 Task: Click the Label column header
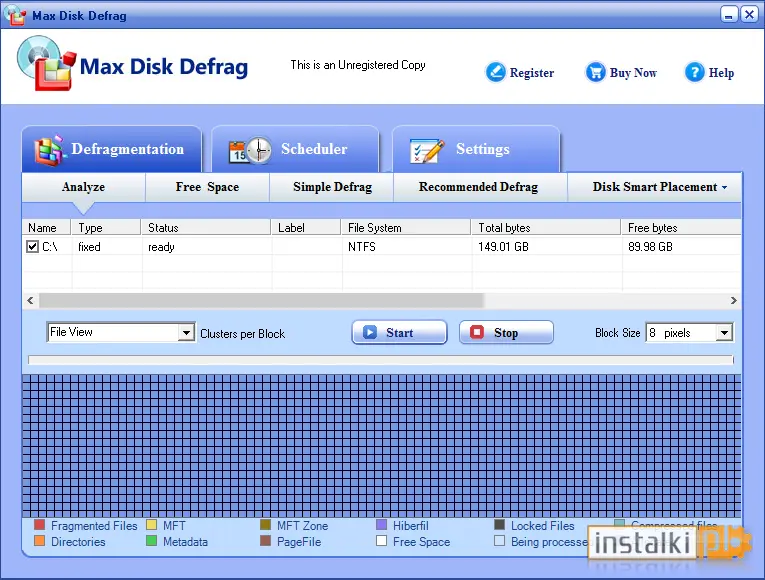pyautogui.click(x=306, y=227)
